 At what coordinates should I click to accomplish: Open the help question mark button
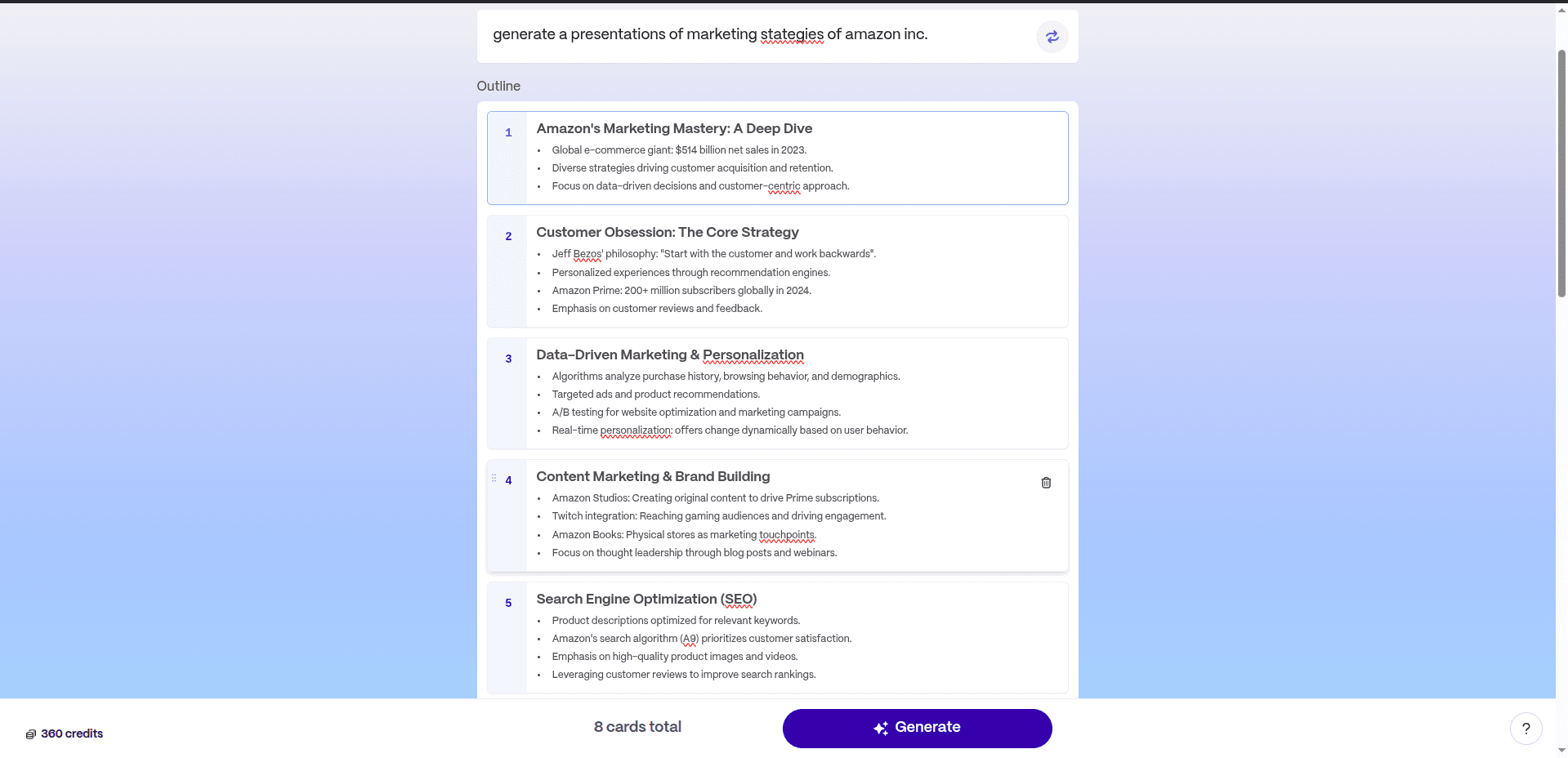coord(1526,729)
